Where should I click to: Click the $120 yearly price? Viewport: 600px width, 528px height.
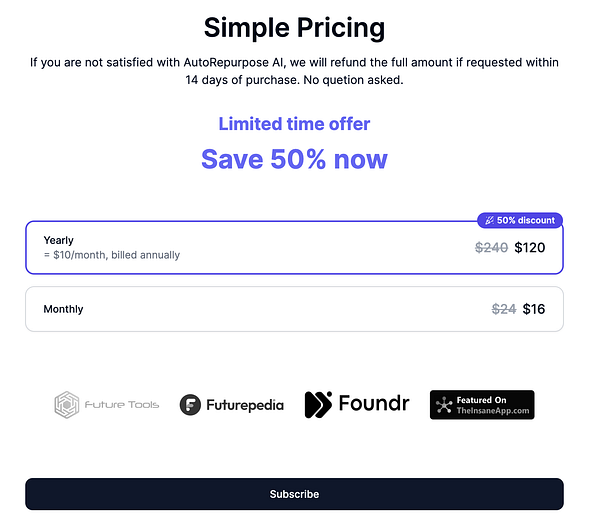click(x=530, y=247)
